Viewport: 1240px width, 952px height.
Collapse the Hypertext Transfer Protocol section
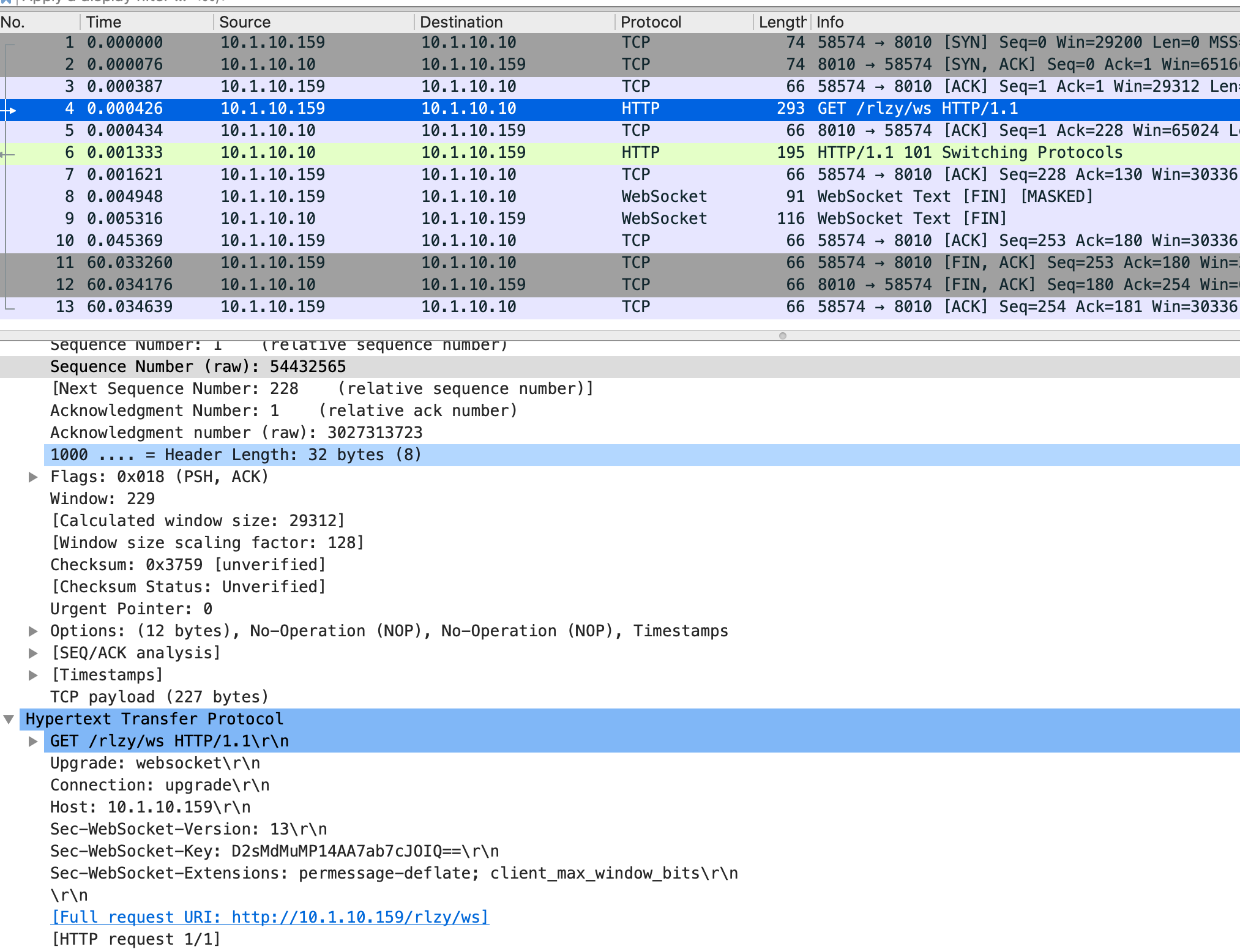click(9, 719)
